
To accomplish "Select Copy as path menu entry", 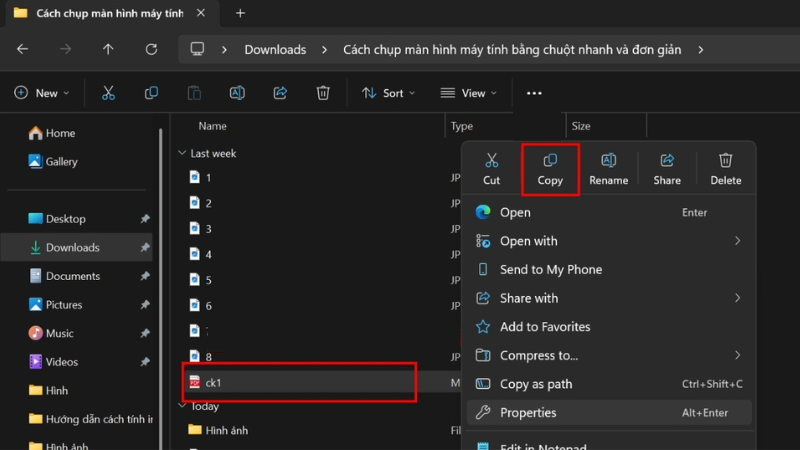I will [536, 384].
